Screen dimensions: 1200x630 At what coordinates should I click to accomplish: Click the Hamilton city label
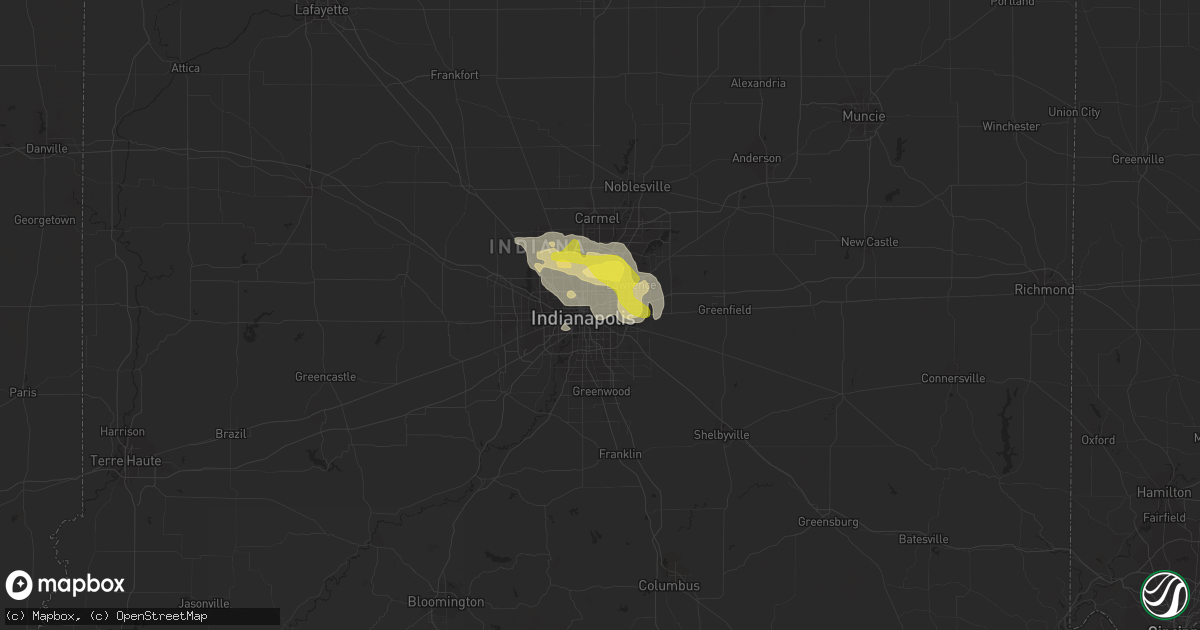1164,492
